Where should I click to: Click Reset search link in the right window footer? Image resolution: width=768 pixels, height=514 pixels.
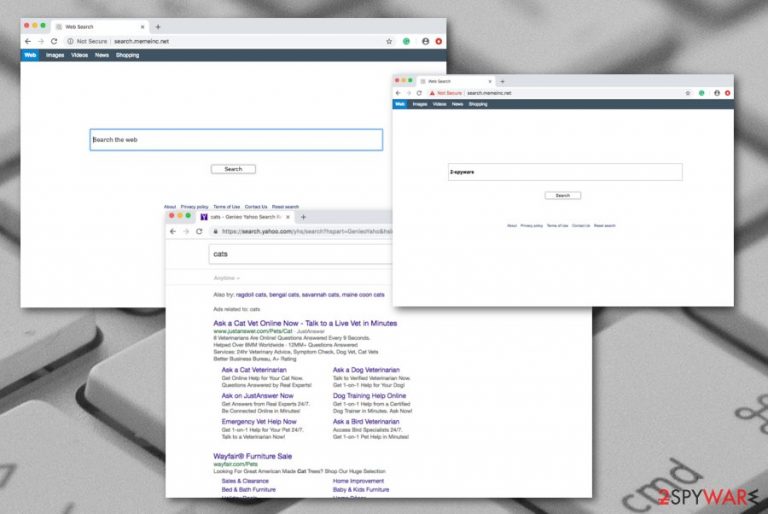(x=604, y=226)
